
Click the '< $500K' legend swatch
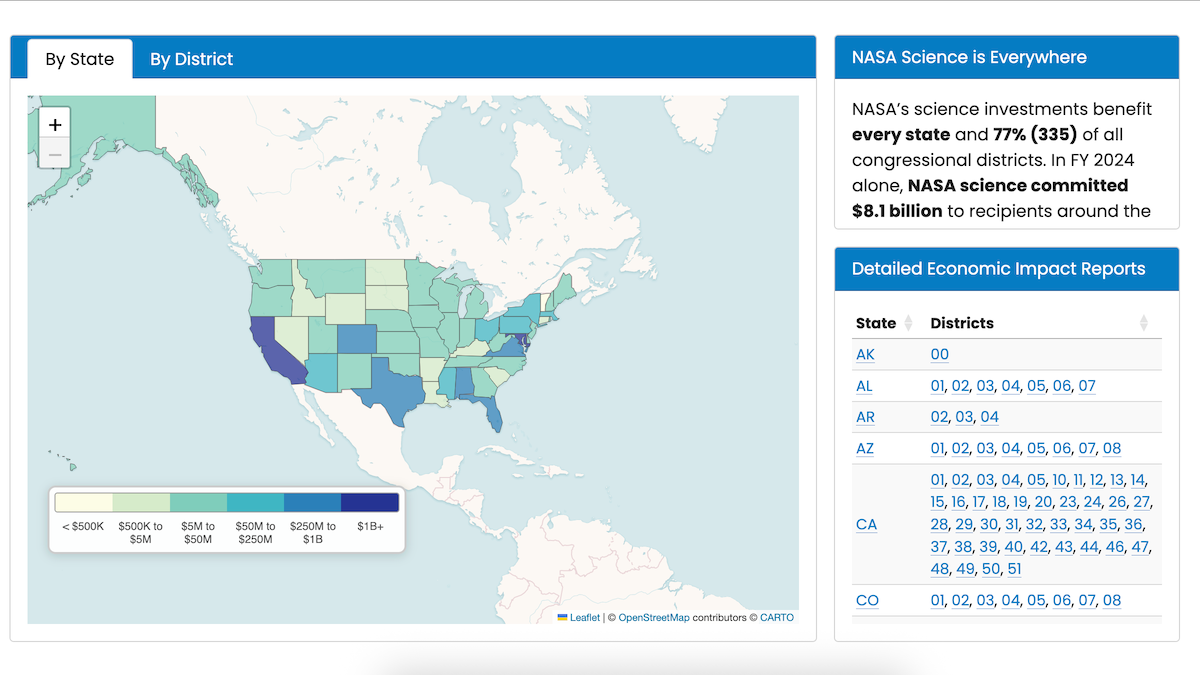point(83,502)
